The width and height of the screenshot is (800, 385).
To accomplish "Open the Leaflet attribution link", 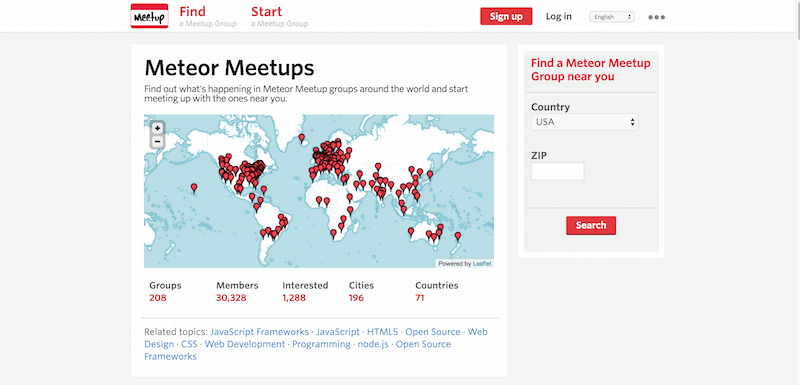I will click(482, 264).
